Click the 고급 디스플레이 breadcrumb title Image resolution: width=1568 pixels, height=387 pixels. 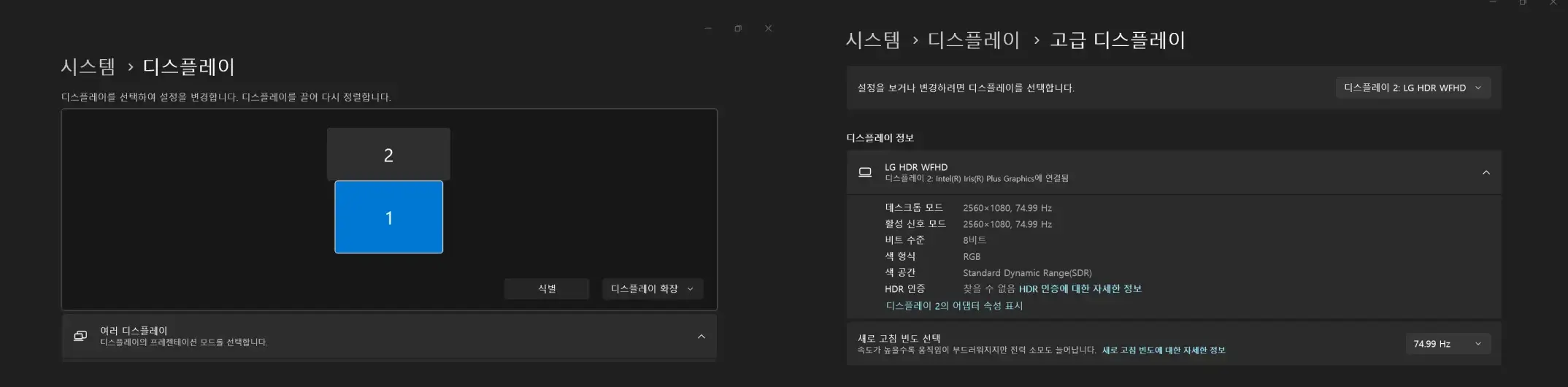pos(1118,40)
